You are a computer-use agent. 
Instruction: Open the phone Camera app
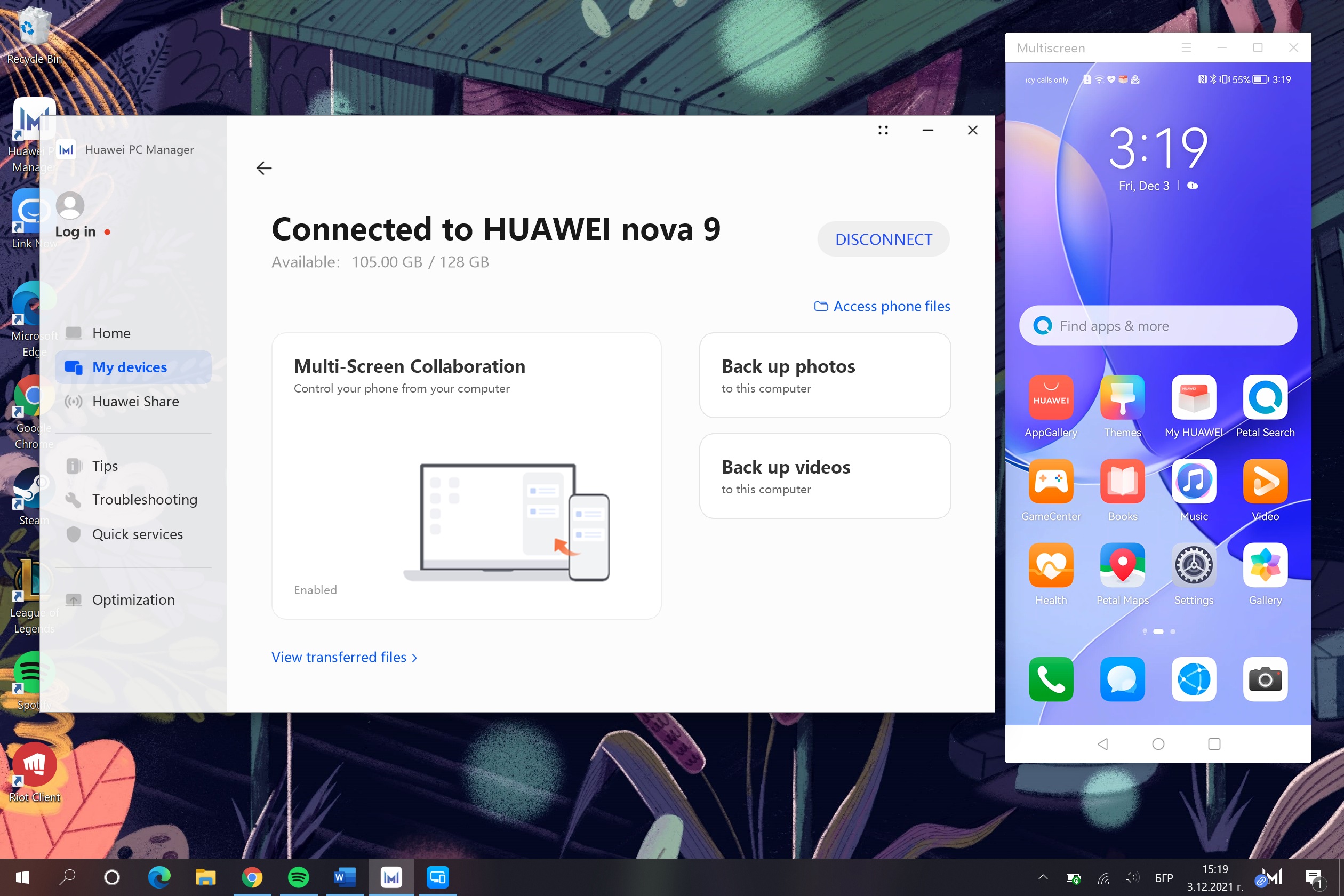point(1265,679)
